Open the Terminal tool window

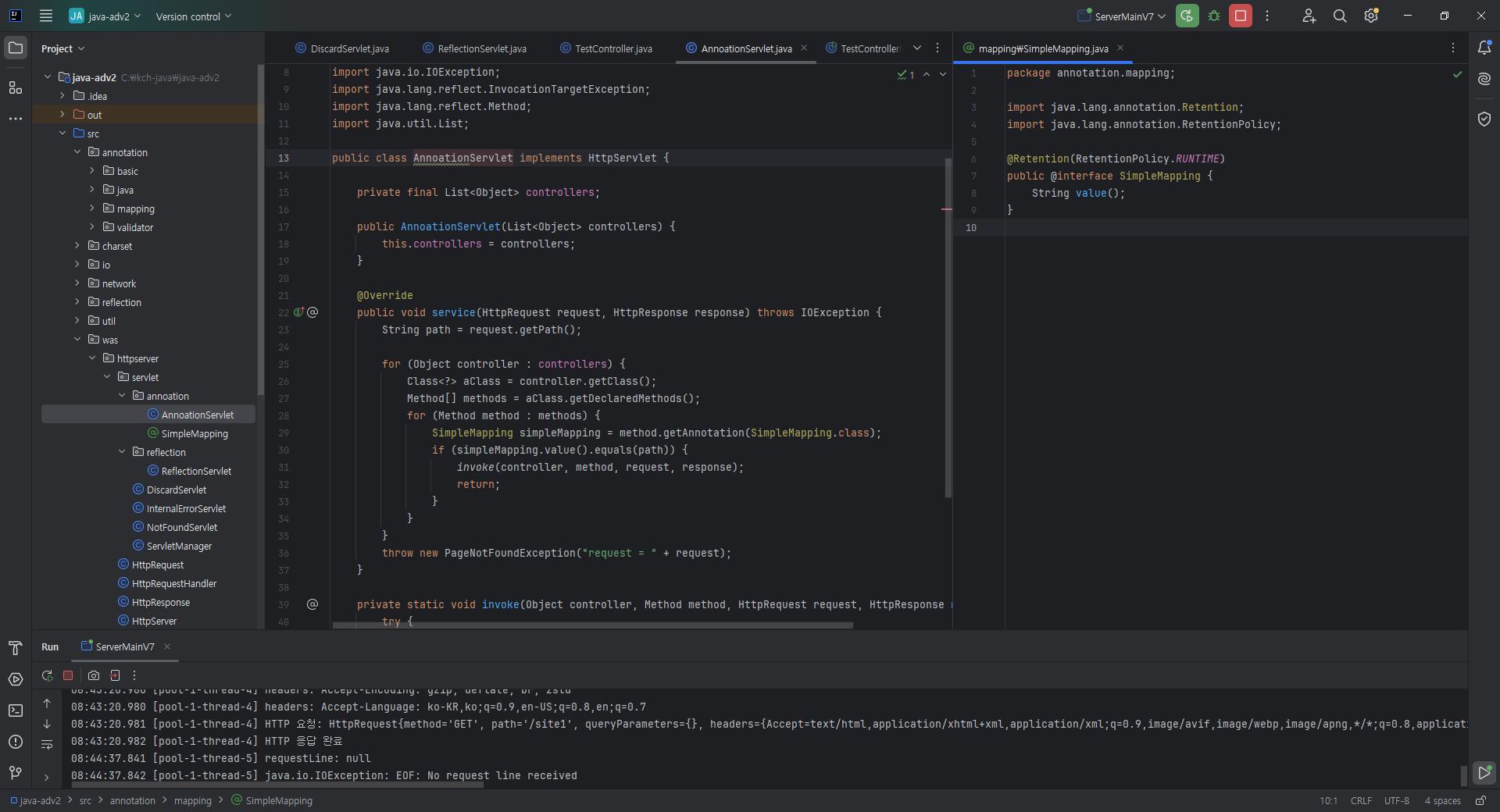[16, 710]
